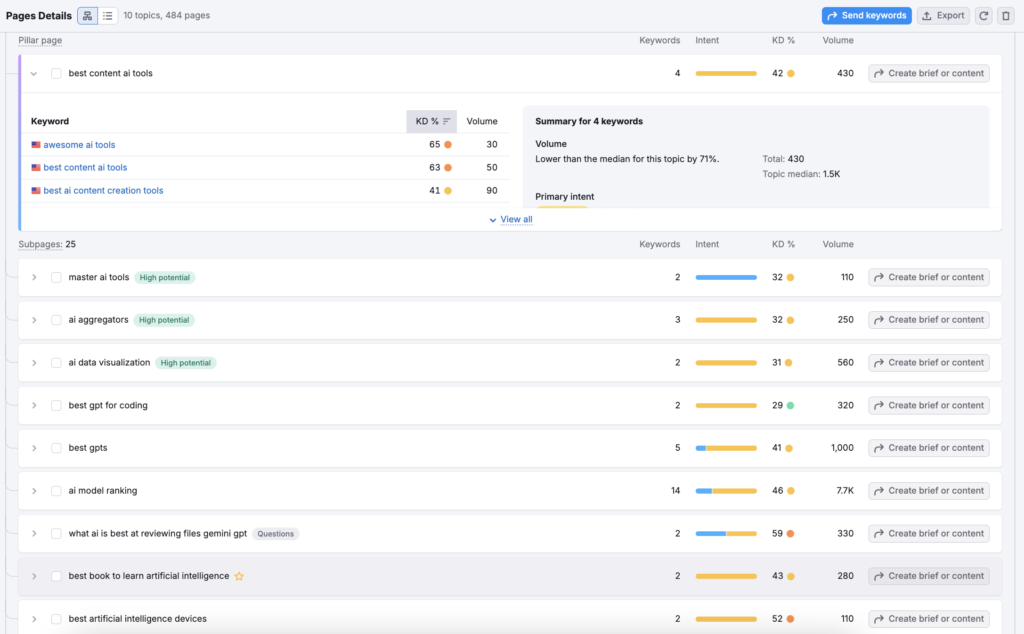Image resolution: width=1024 pixels, height=634 pixels.
Task: Create brief or content for master ai tools
Action: pos(929,277)
